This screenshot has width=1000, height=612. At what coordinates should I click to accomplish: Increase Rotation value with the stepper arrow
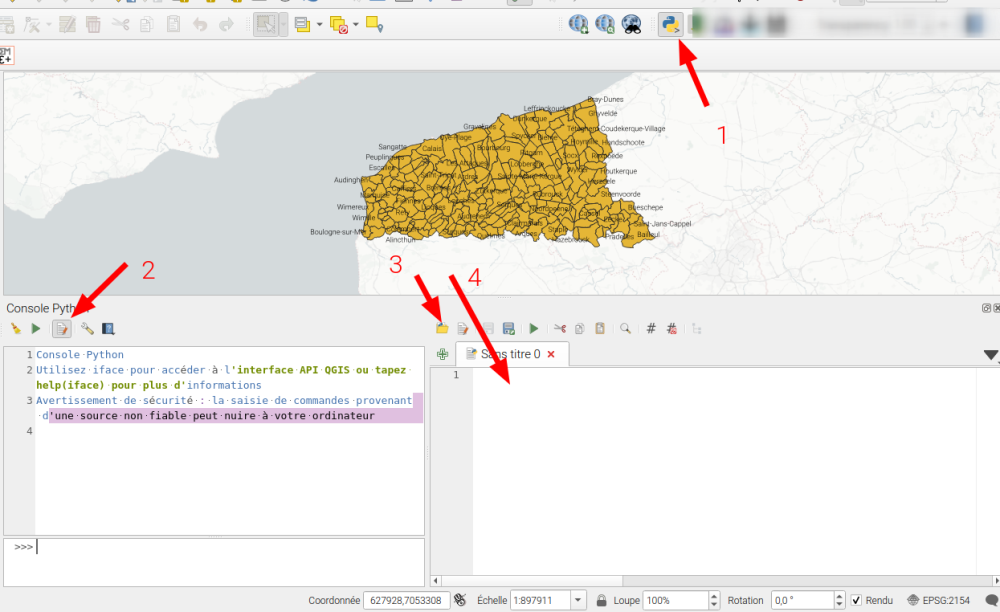click(x=838, y=596)
